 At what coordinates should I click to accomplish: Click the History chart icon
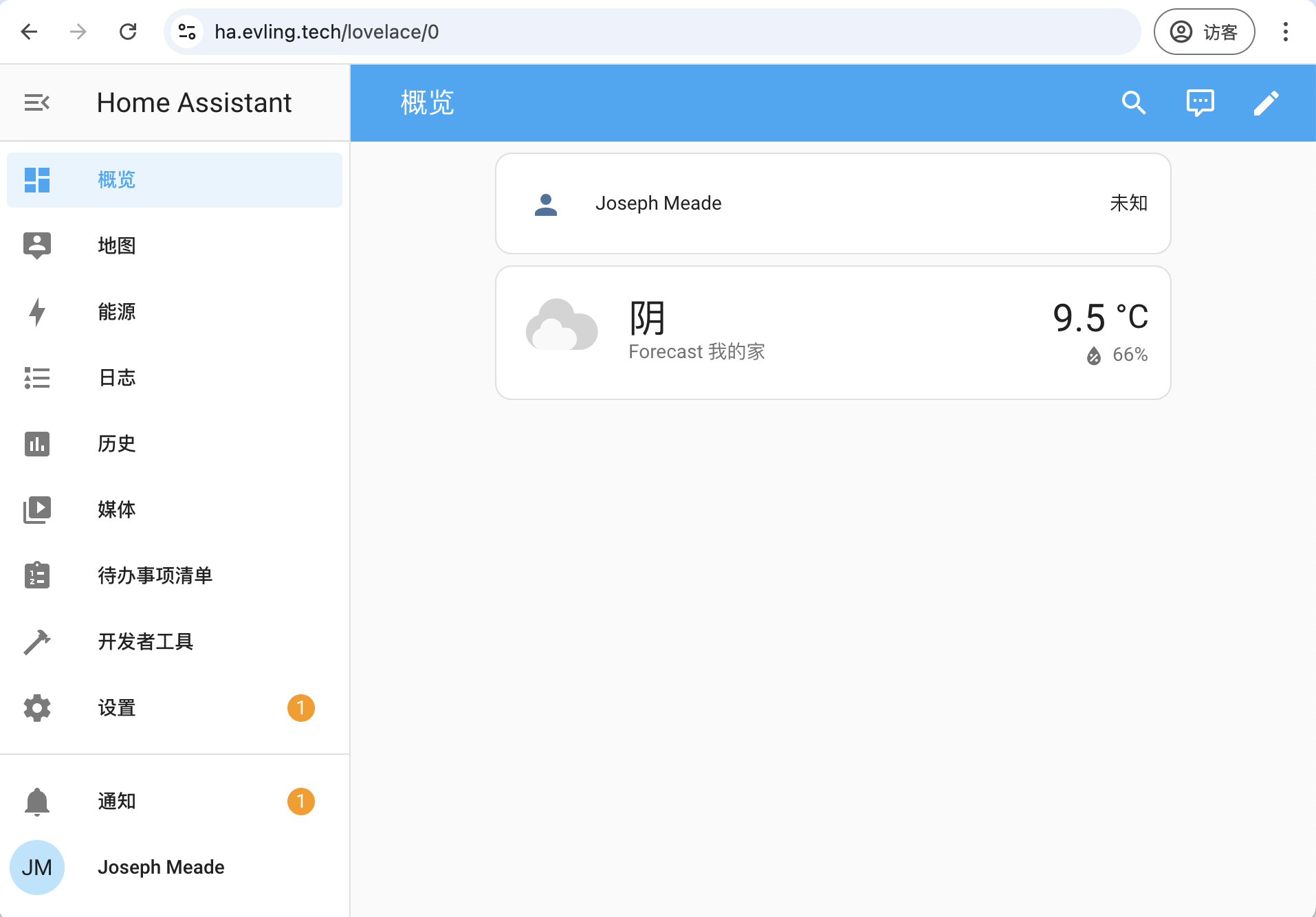point(37,443)
